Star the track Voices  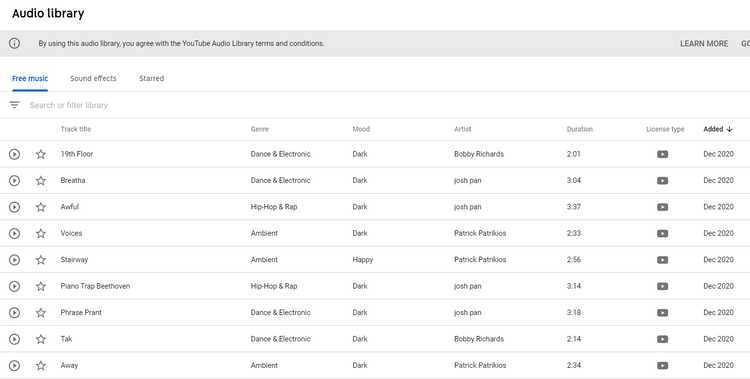click(41, 233)
